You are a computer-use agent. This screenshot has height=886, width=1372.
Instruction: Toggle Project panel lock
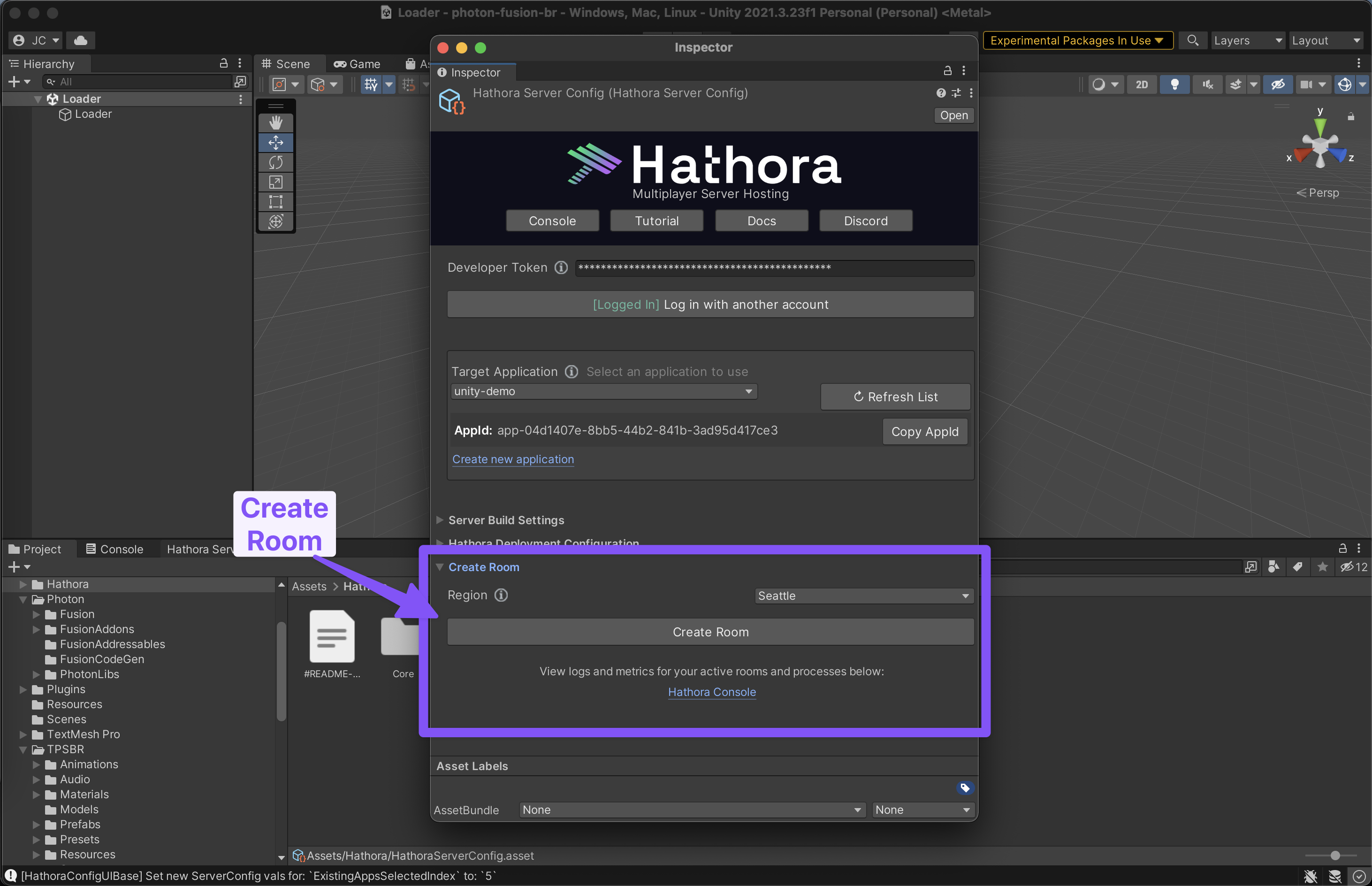pos(1342,548)
